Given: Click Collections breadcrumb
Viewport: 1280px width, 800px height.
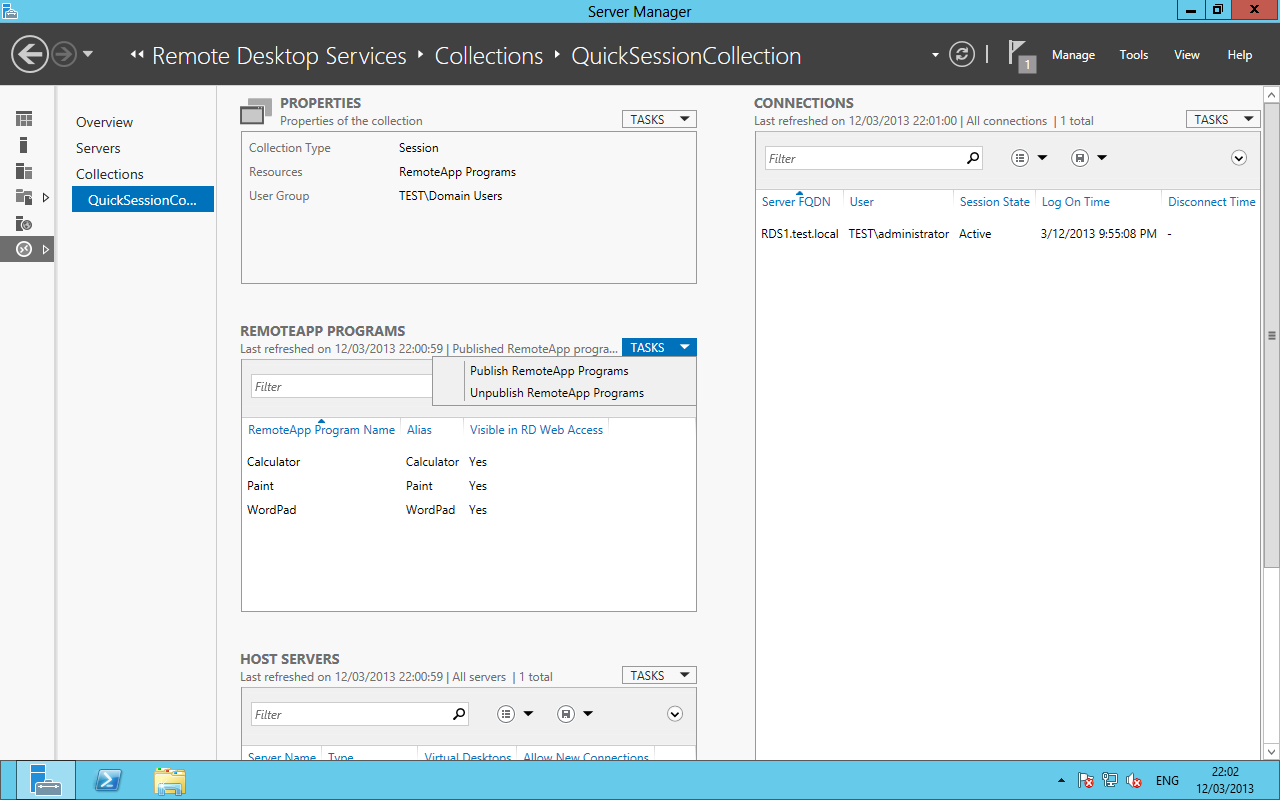Looking at the screenshot, I should (x=489, y=56).
